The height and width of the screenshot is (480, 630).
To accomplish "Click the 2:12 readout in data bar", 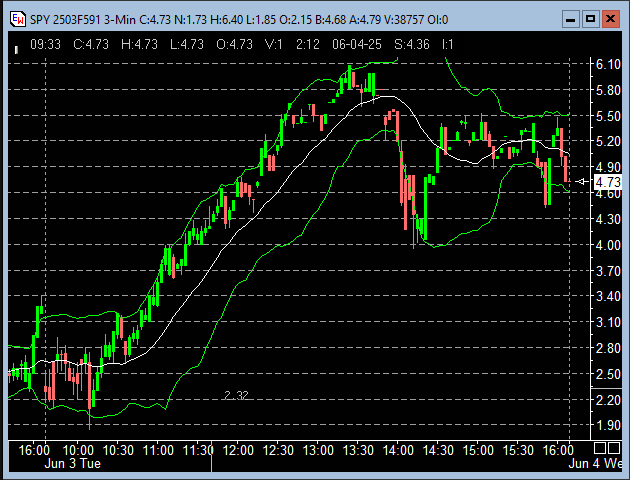I will click(308, 44).
